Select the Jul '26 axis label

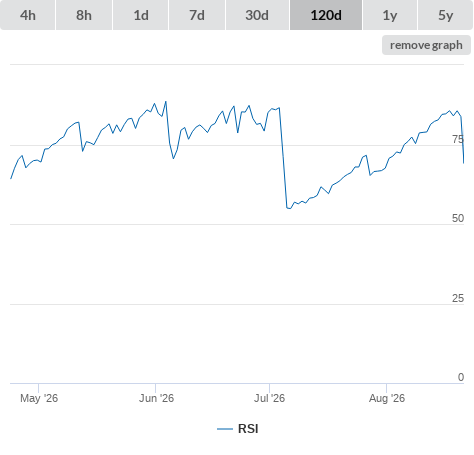click(269, 398)
